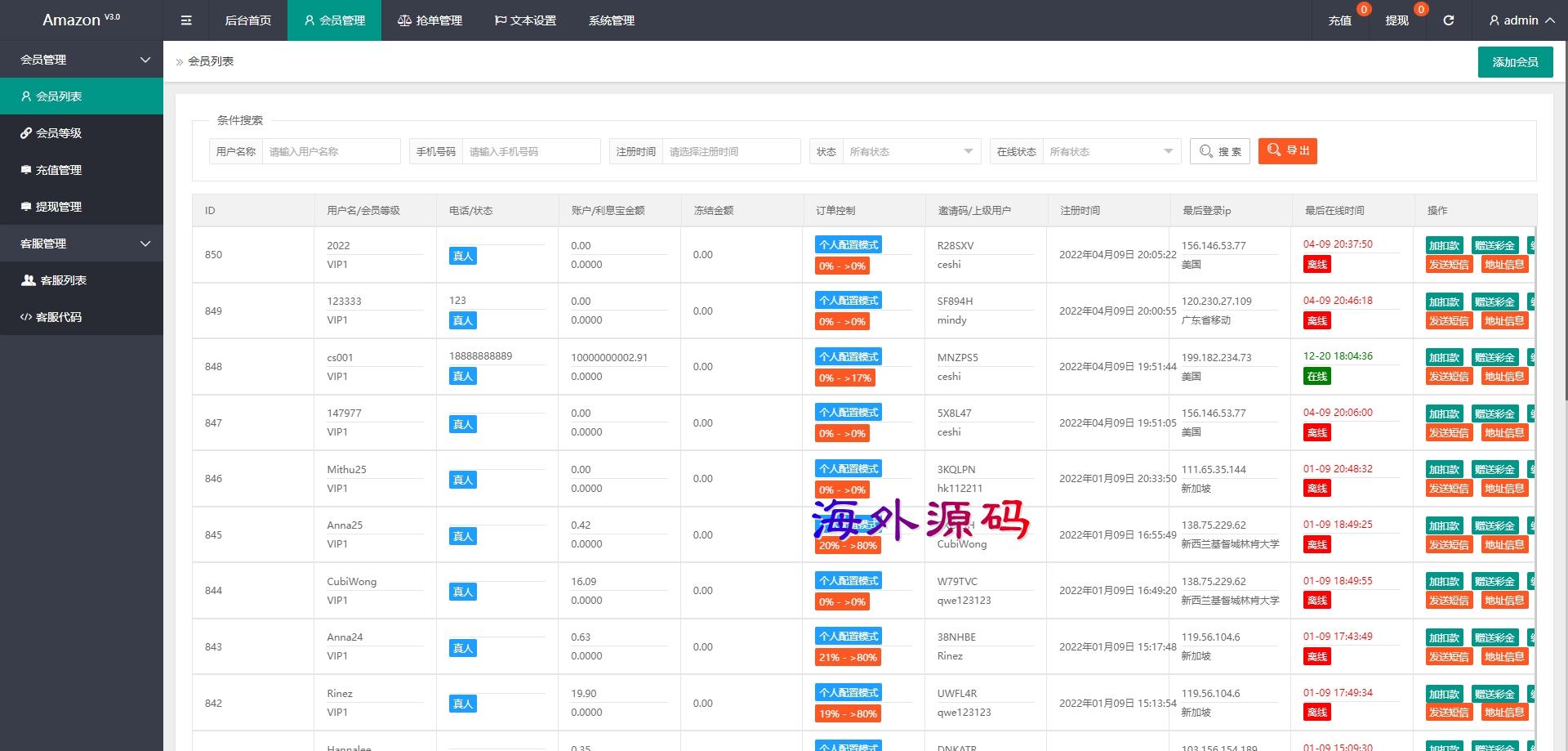Screen dimensions: 1568x751
Task: Open 充值管理 in the sidebar
Action: 82,170
